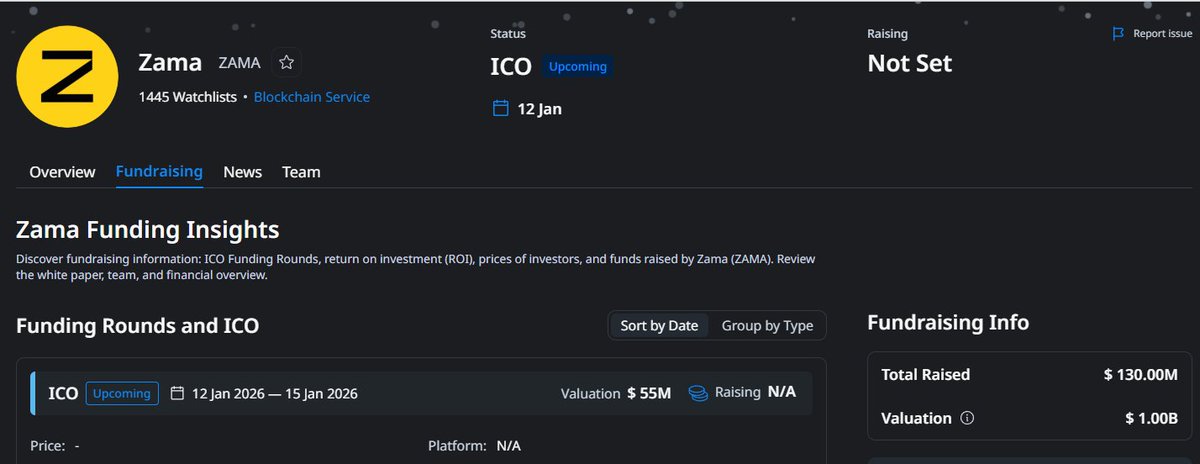The height and width of the screenshot is (464, 1200).
Task: Click the Not Set raising value
Action: (x=910, y=64)
